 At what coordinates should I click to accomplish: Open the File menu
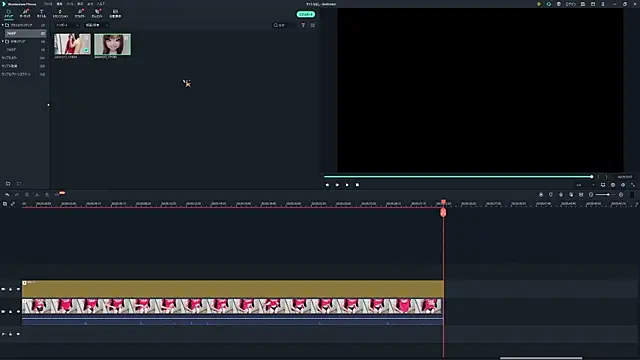click(48, 4)
